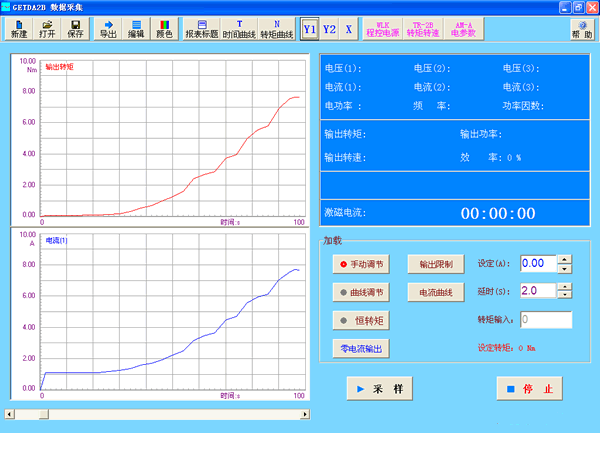Export data with the 导出 icon

point(108,28)
